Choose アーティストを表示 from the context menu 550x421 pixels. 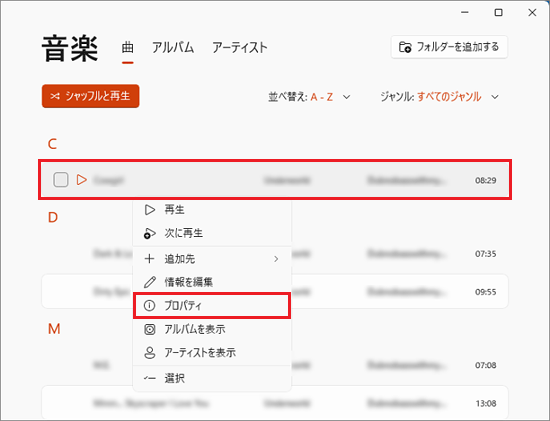212,353
